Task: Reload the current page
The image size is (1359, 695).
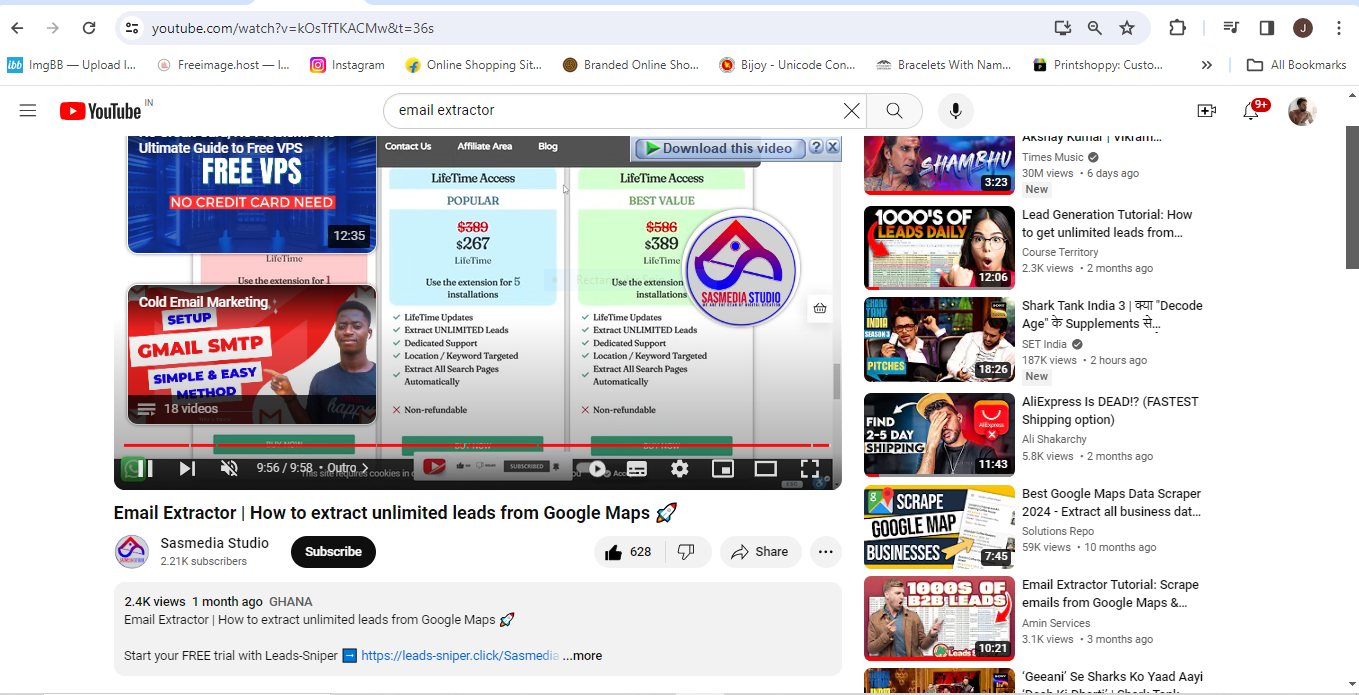Action: point(89,28)
